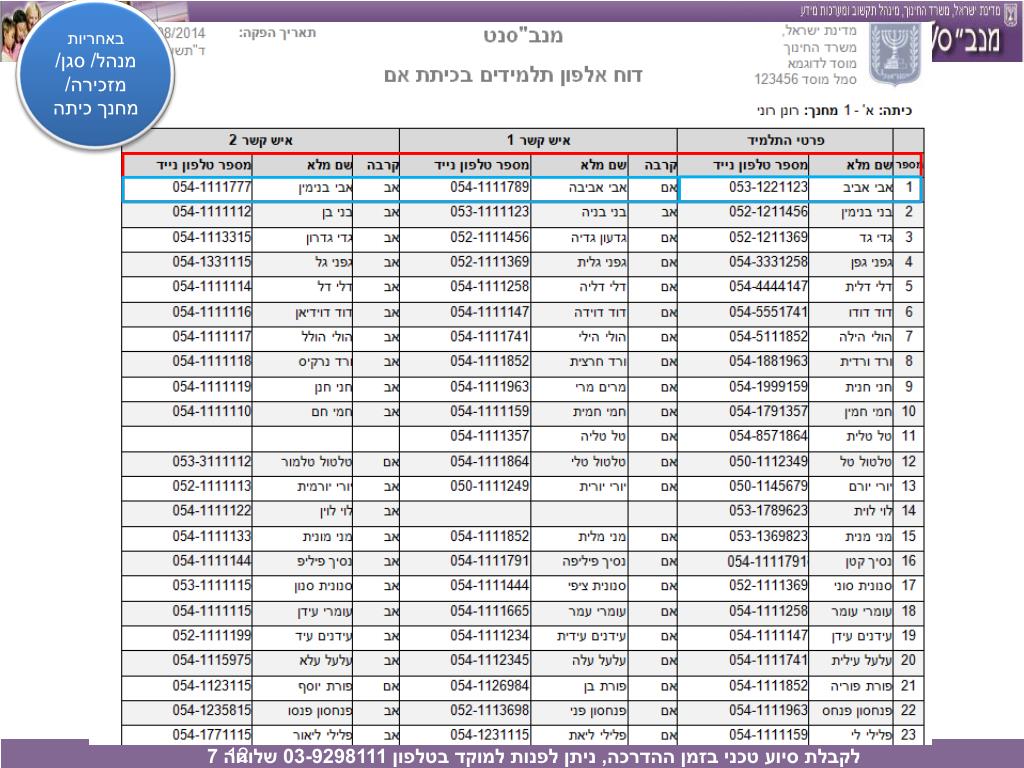1024x768 pixels.
Task: Select contact name טלטול טלמור
Action: point(317,462)
